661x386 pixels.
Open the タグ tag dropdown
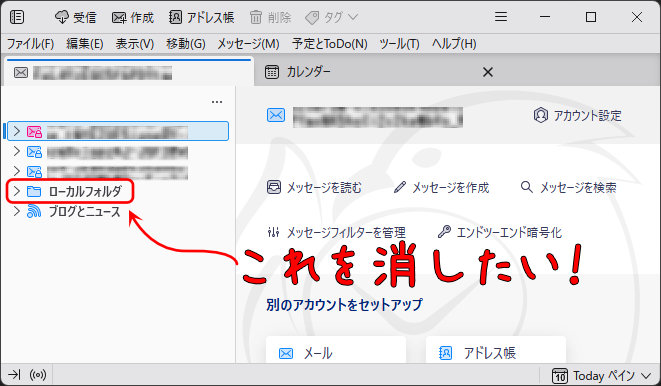pyautogui.click(x=331, y=17)
